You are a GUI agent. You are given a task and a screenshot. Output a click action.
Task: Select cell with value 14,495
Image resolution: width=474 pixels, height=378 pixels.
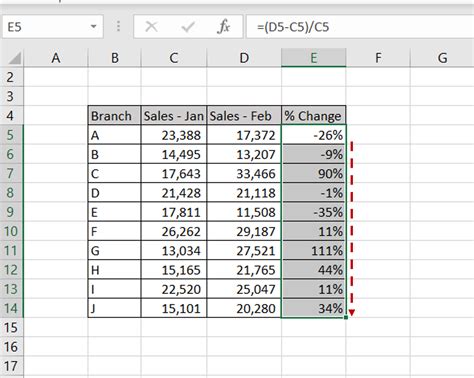click(x=174, y=154)
